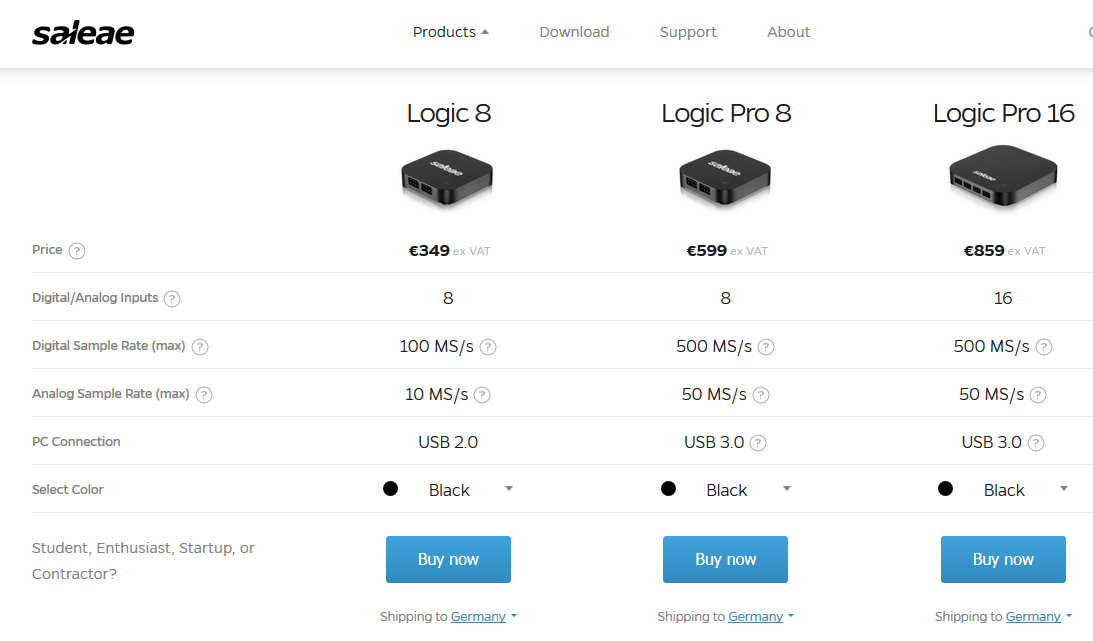Click the Saleae logo
This screenshot has width=1093, height=641.
pos(83,33)
